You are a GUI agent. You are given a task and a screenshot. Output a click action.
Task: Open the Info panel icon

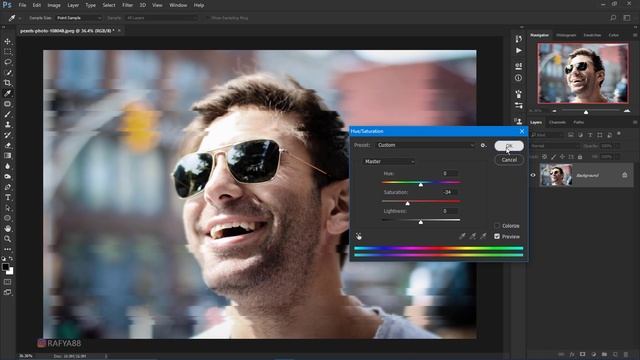(518, 78)
